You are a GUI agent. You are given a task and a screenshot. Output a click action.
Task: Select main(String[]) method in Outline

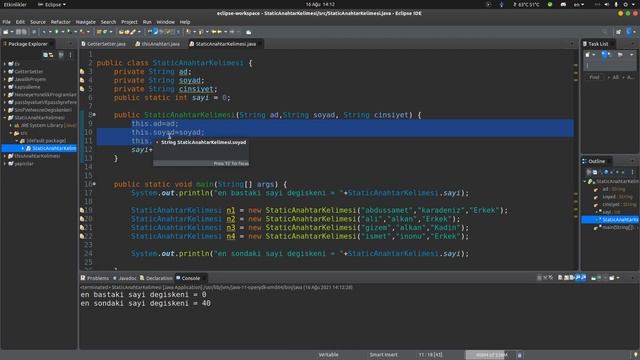pyautogui.click(x=615, y=227)
